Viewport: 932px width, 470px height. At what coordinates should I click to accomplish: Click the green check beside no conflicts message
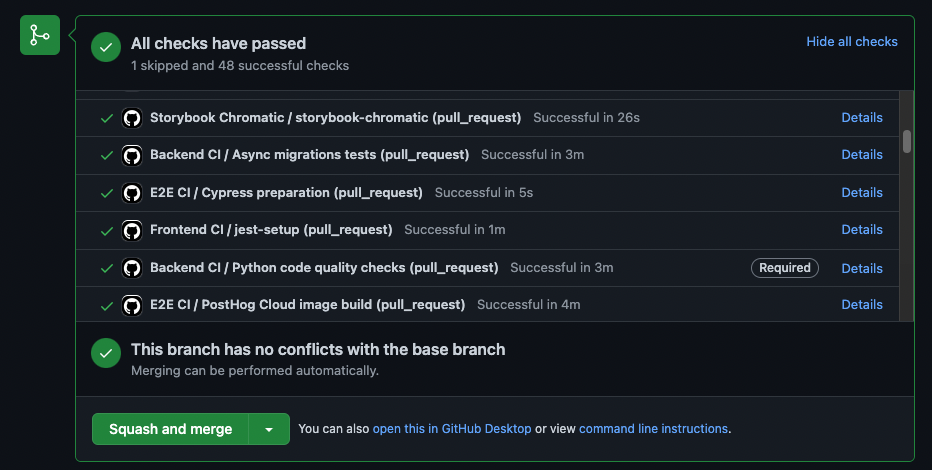point(106,354)
